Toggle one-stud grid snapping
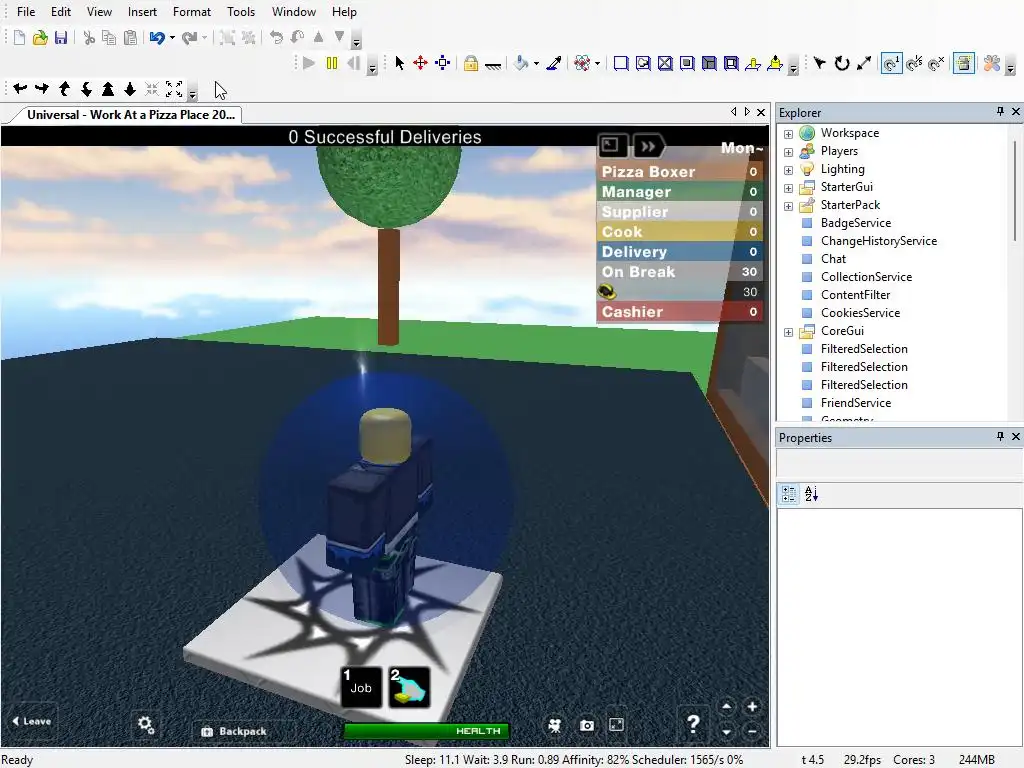Image resolution: width=1024 pixels, height=768 pixels. 891,63
